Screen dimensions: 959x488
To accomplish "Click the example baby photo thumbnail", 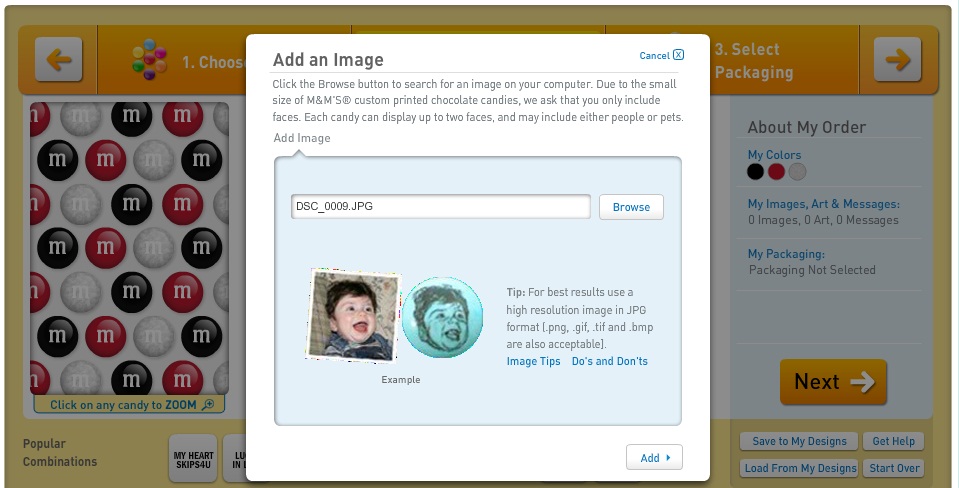I will (354, 315).
